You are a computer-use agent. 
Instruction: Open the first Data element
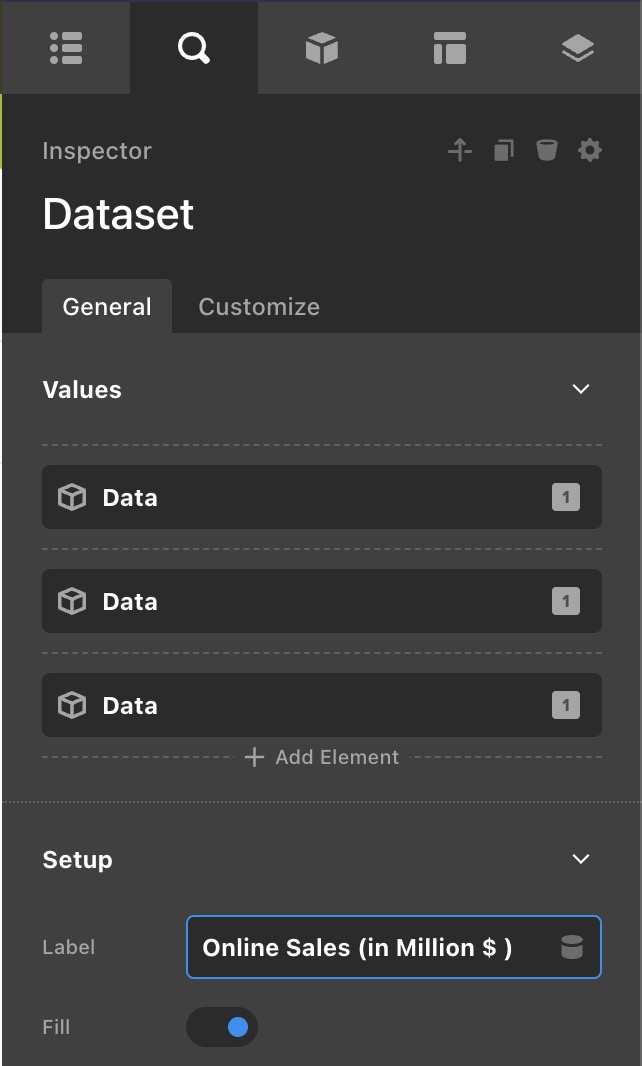pos(300,497)
